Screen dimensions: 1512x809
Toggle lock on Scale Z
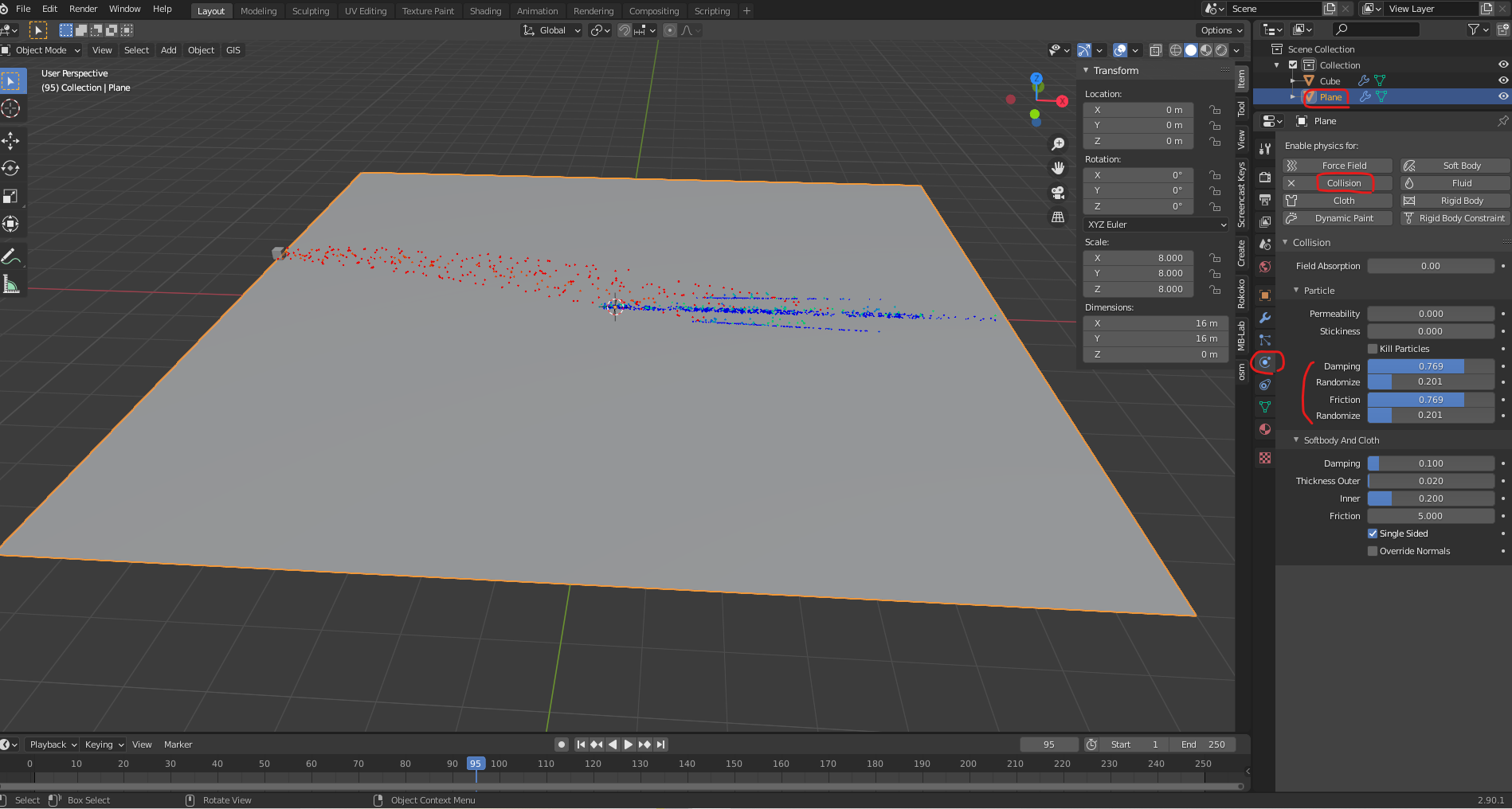[x=1215, y=289]
